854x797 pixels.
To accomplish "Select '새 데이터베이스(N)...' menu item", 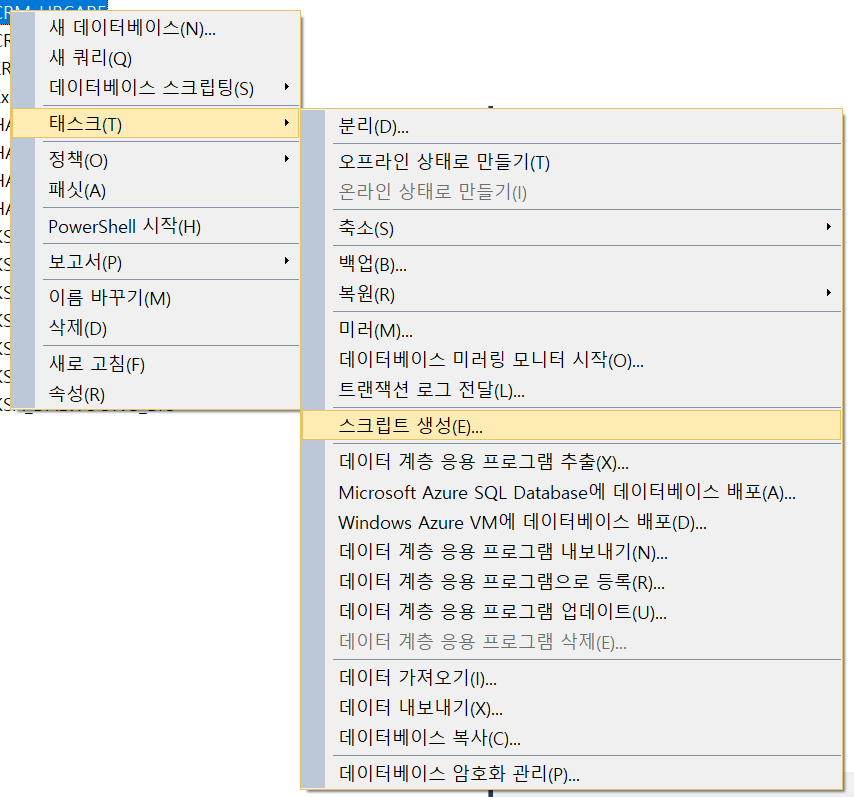I will click(132, 28).
